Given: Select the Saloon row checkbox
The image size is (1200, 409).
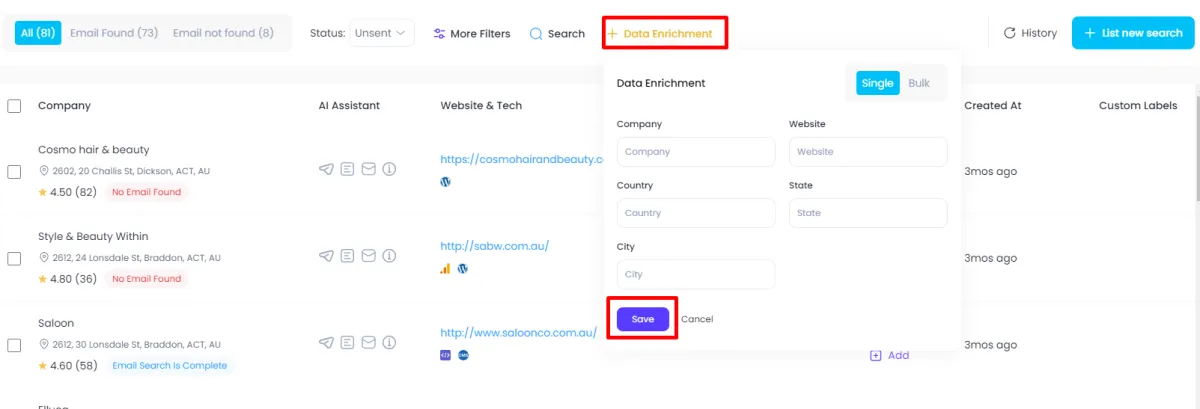Looking at the screenshot, I should click(x=14, y=345).
